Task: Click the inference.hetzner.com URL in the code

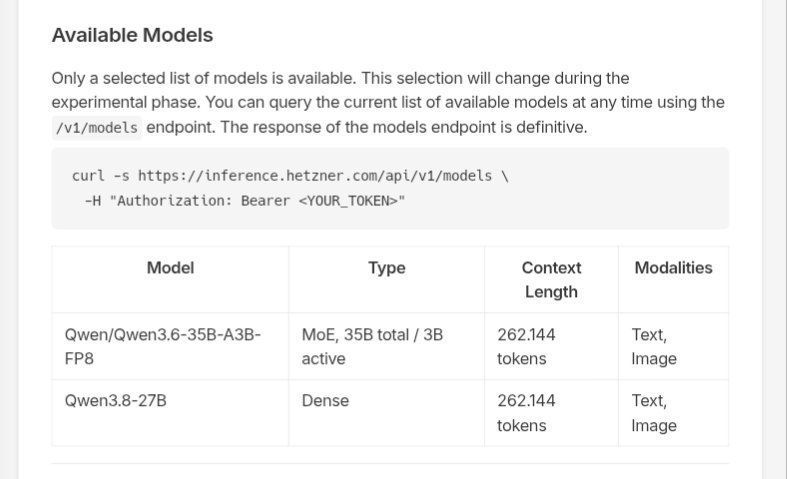Action: pos(315,176)
